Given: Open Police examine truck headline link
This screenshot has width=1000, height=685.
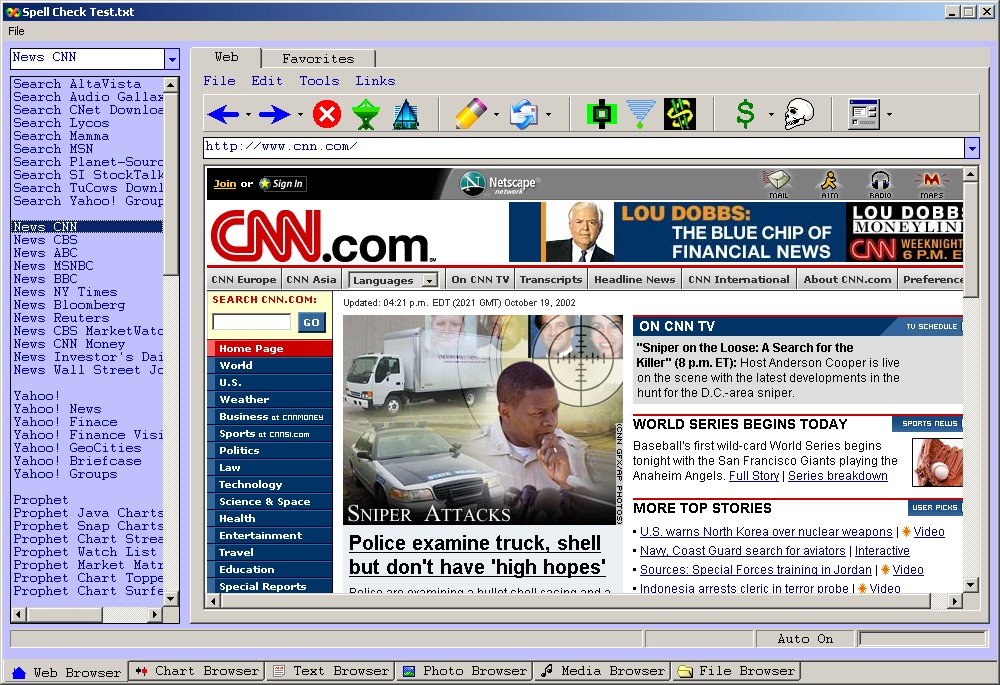Looking at the screenshot, I should 477,555.
